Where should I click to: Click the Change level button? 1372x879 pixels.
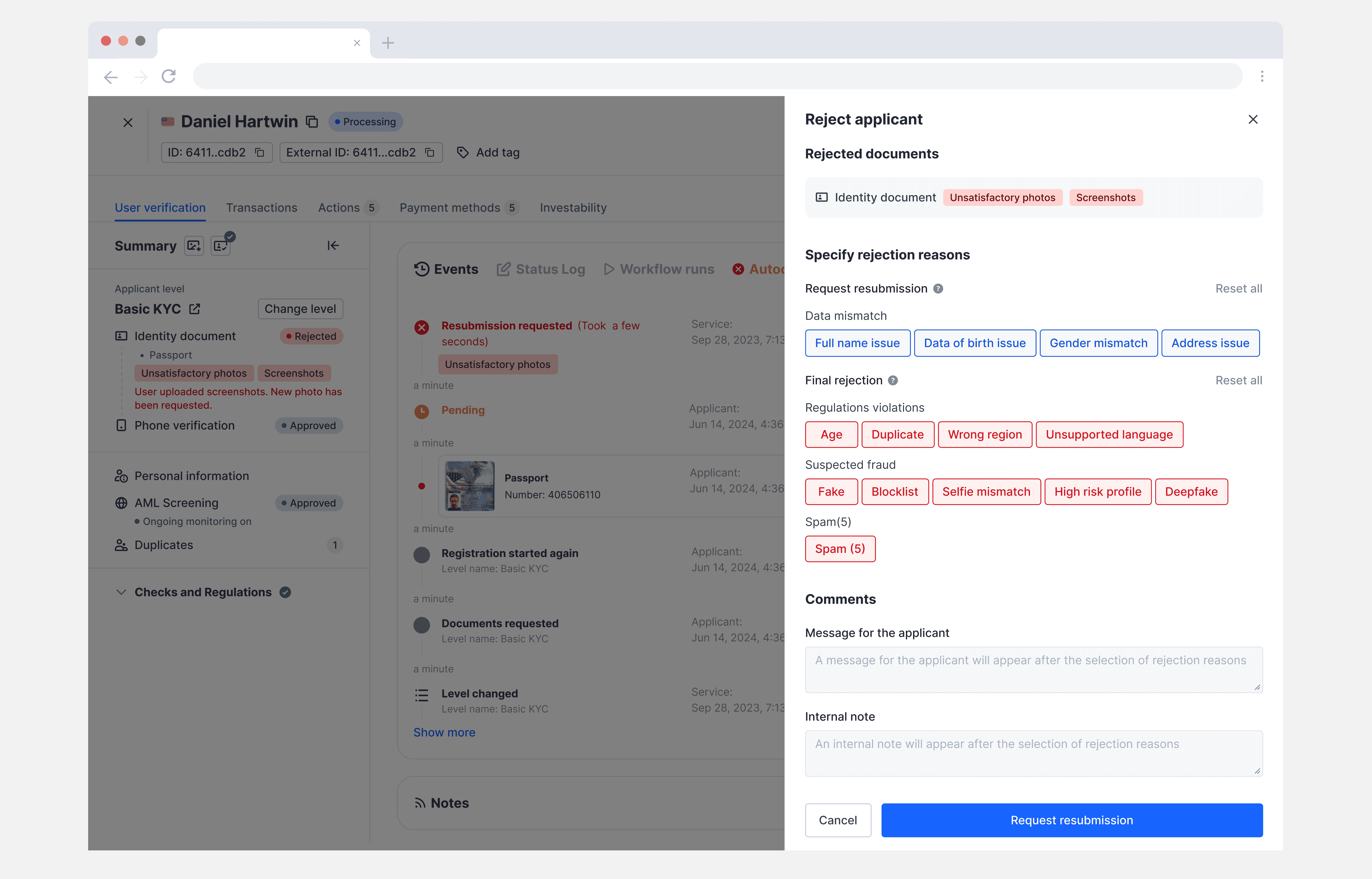[x=300, y=309]
